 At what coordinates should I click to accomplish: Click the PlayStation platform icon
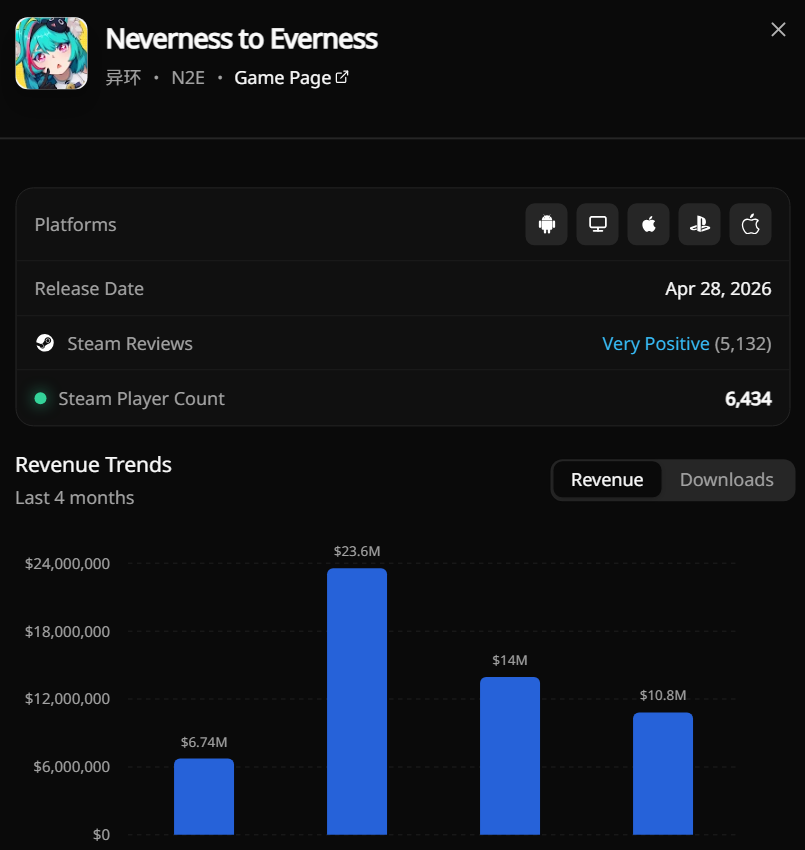(x=699, y=224)
